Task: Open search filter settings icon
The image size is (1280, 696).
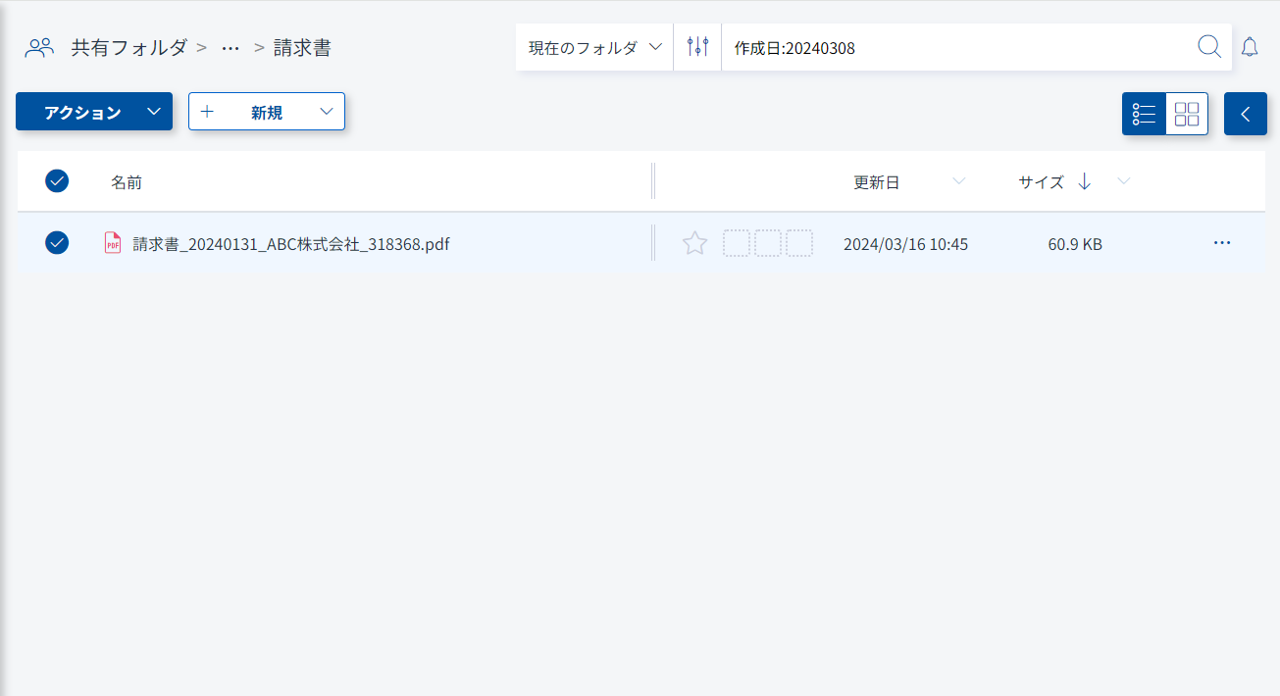Action: point(697,47)
